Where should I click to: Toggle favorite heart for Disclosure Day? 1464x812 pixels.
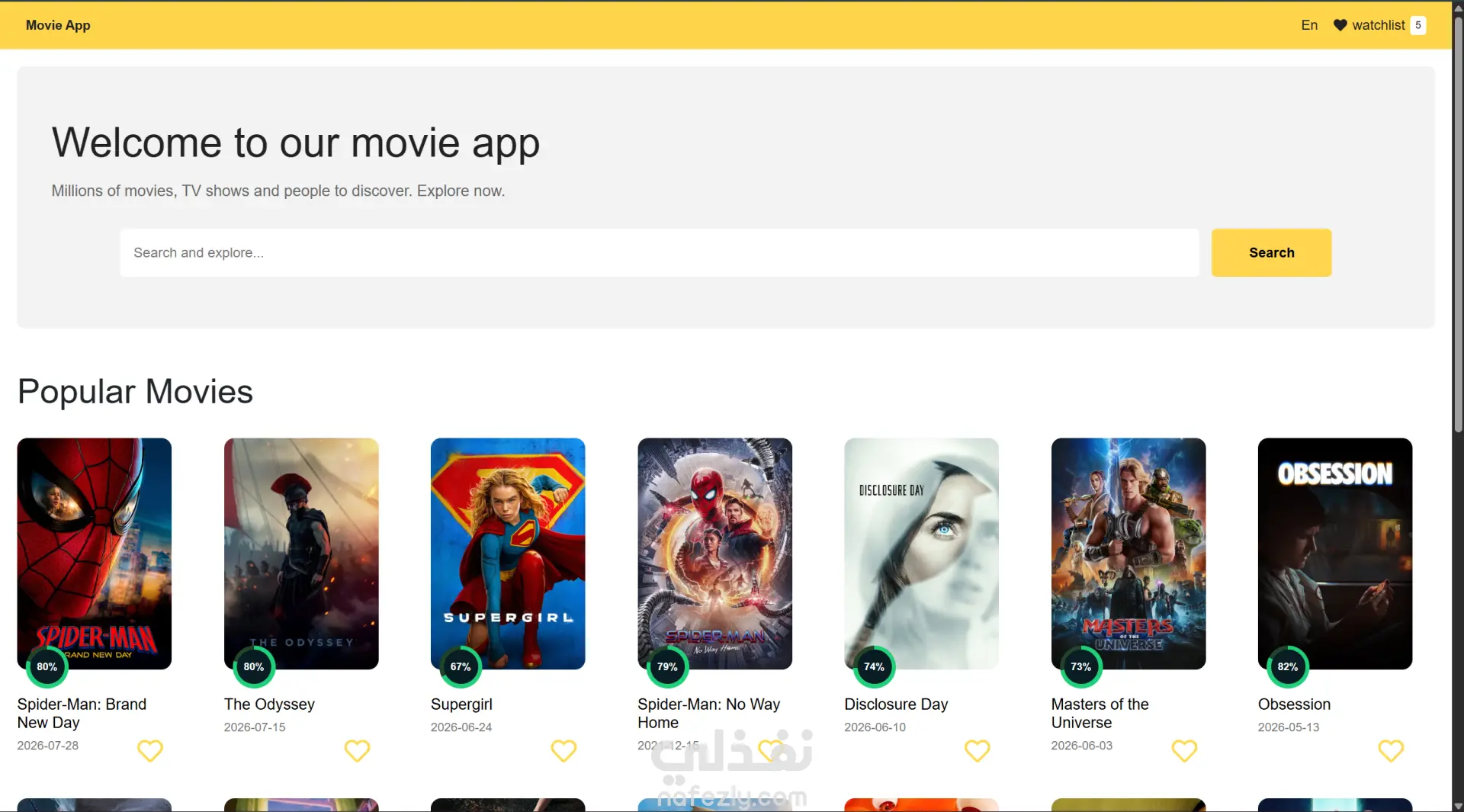[x=978, y=751]
